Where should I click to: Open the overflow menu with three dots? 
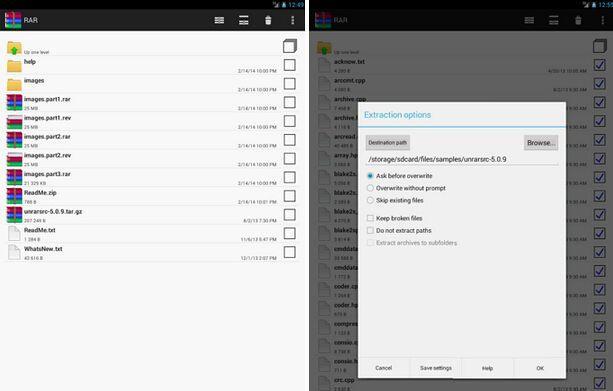(x=292, y=20)
